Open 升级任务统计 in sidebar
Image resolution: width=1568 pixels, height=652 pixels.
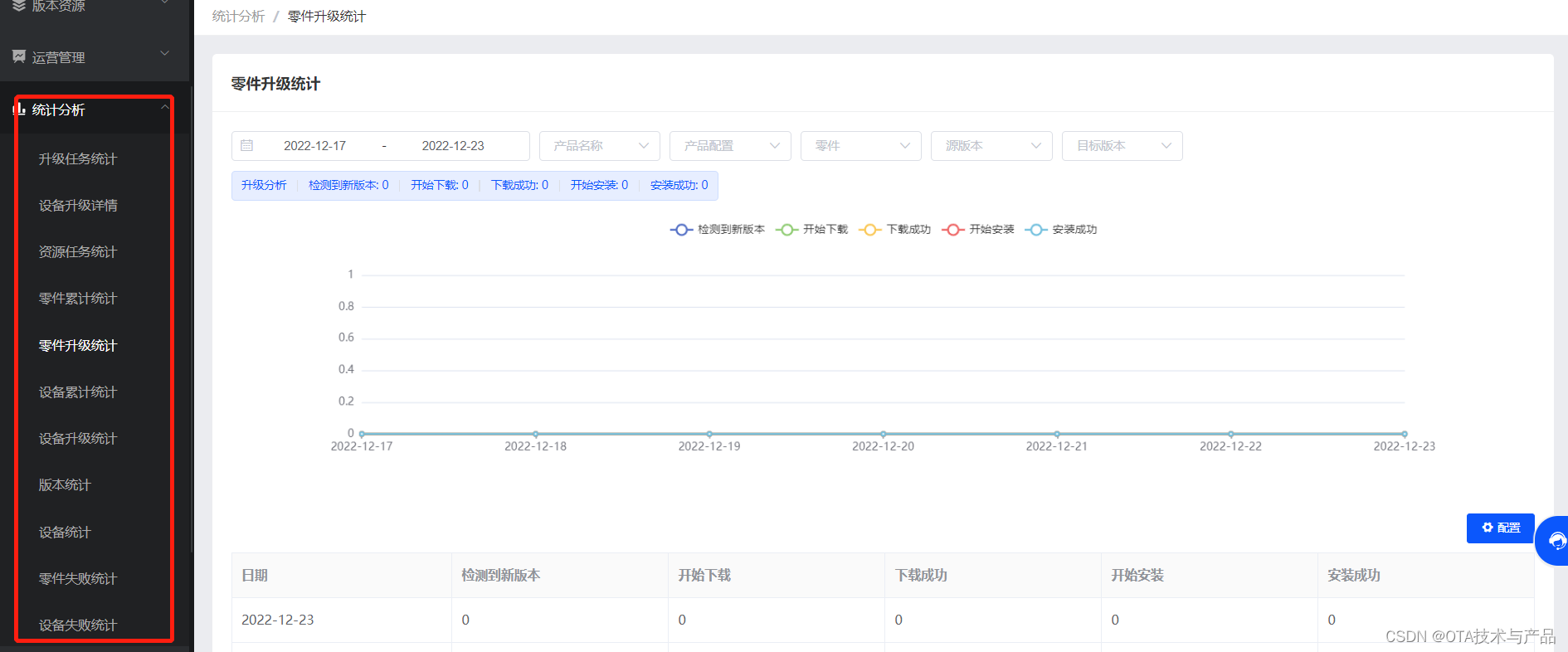point(78,159)
